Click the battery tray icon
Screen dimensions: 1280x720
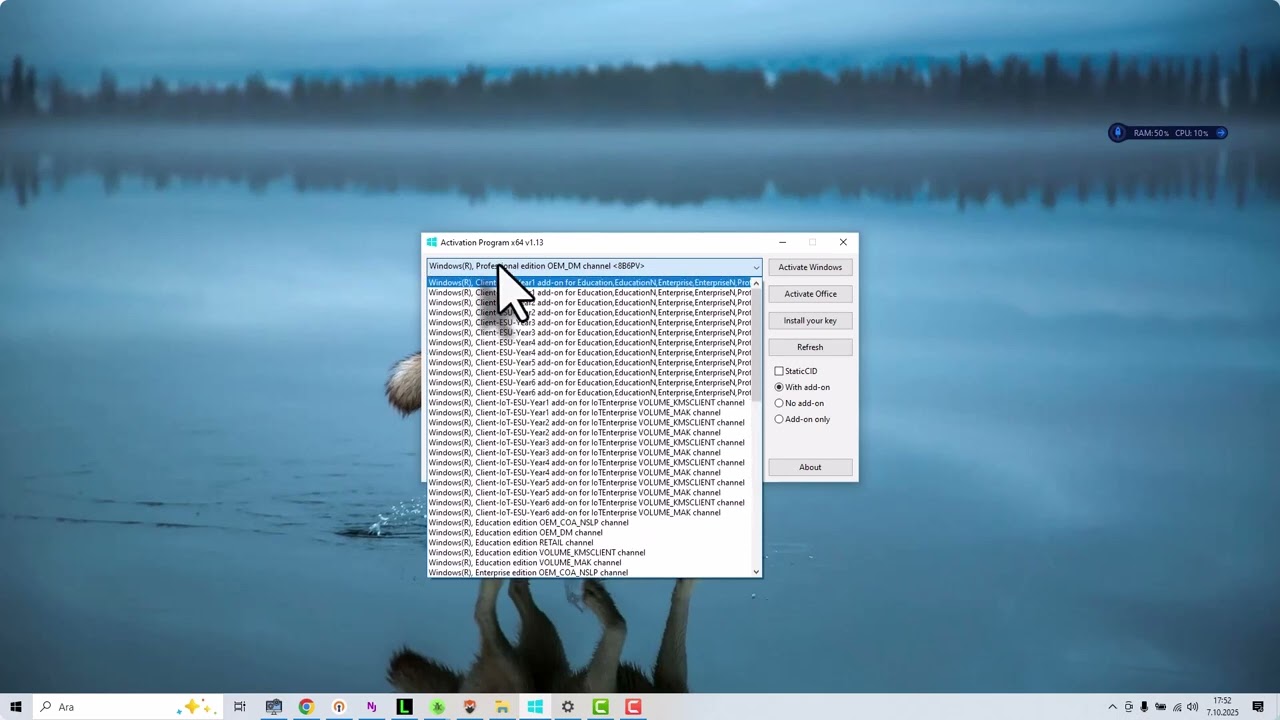point(1160,707)
